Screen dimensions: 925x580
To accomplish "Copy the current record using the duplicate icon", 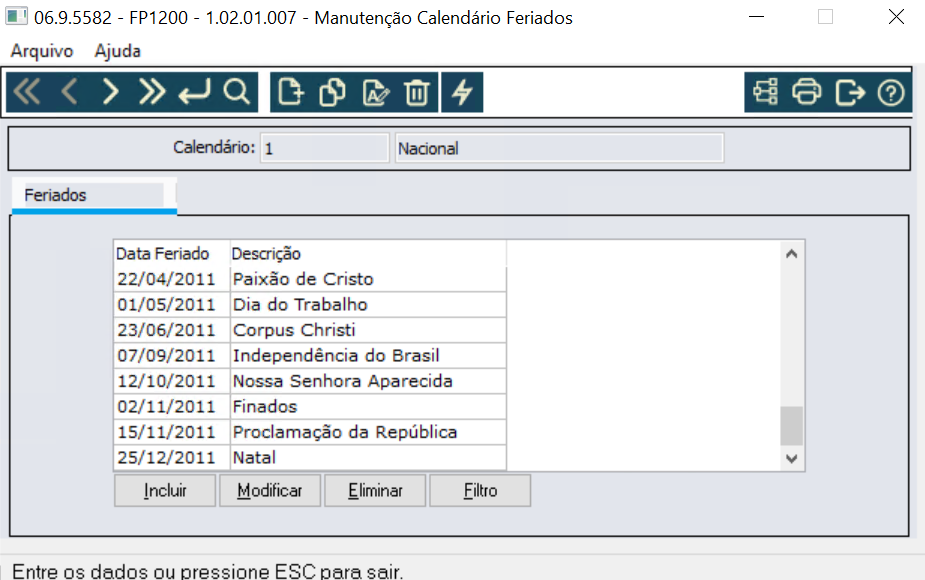I will [332, 92].
